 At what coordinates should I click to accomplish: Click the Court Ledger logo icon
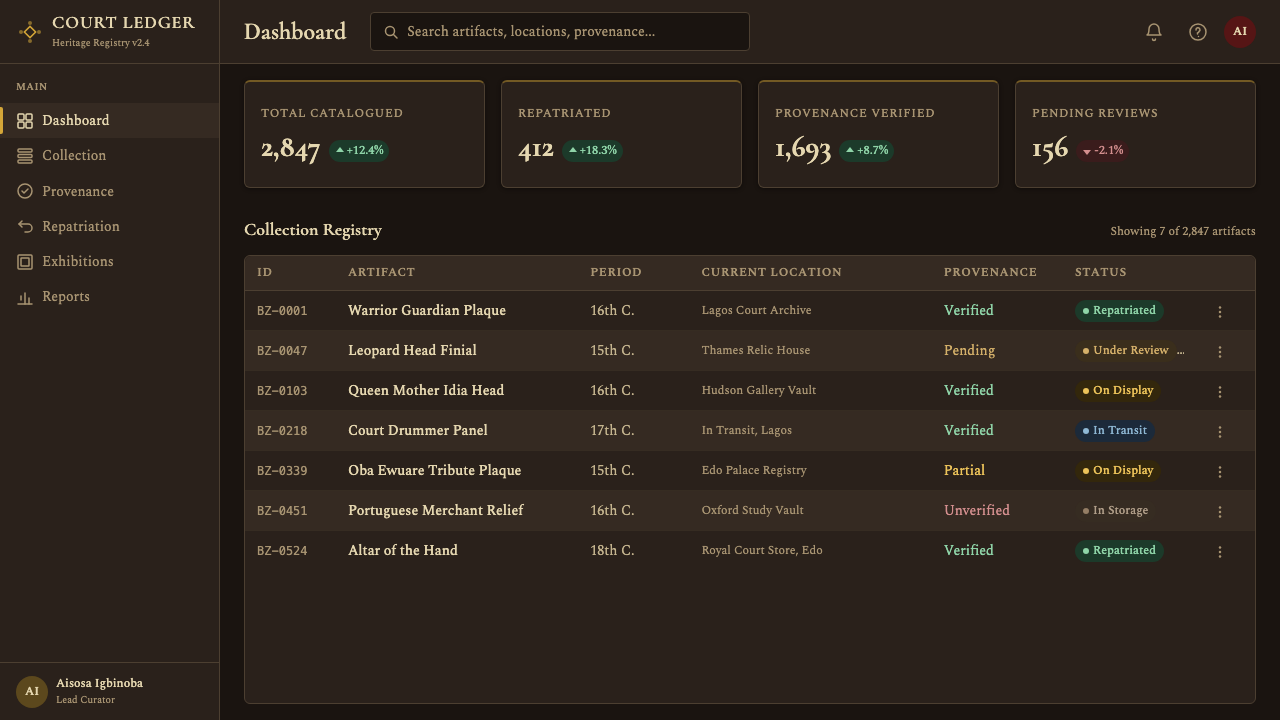(30, 32)
